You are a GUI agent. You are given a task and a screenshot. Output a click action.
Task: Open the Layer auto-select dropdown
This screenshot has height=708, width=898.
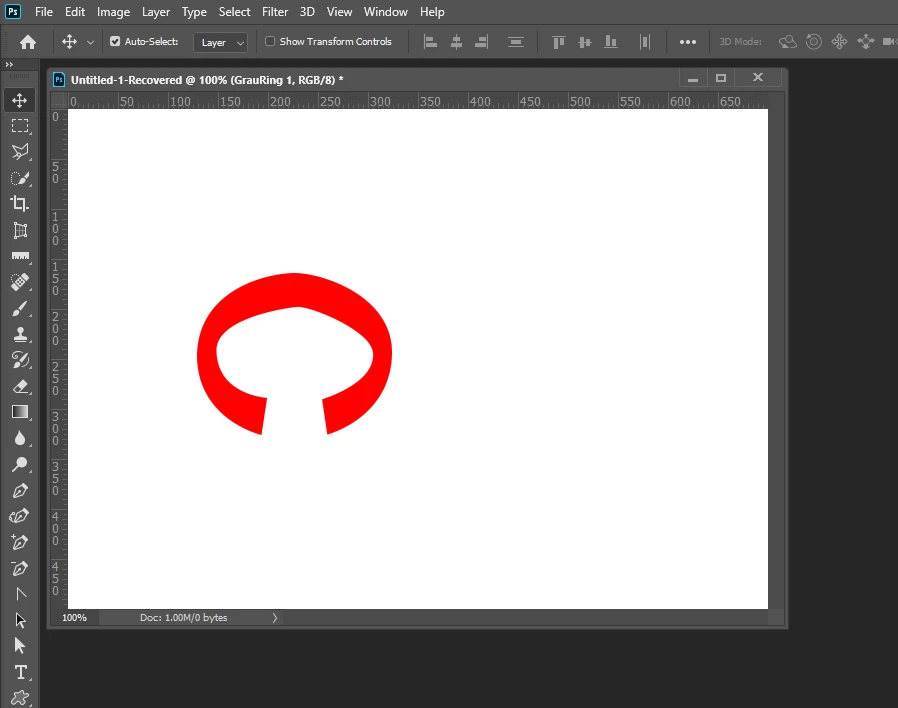click(x=220, y=42)
